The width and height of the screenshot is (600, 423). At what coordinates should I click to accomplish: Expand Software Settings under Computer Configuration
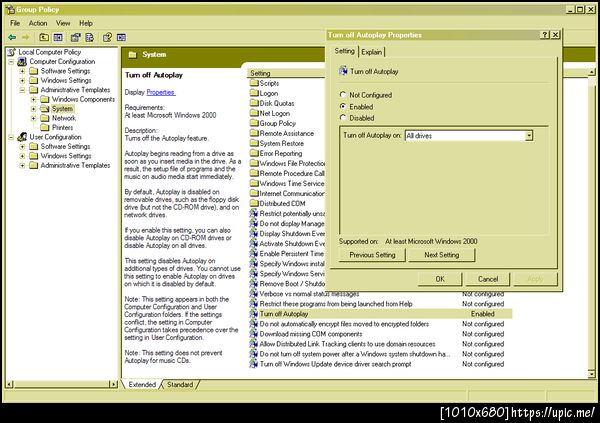(x=23, y=71)
